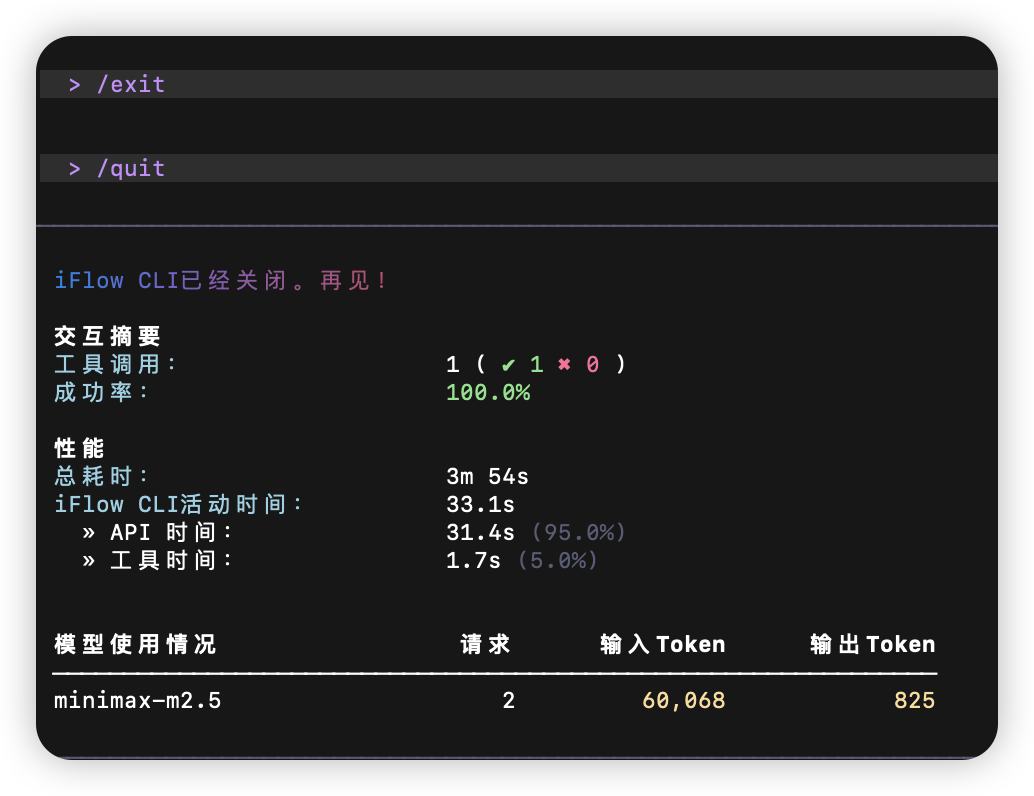Select the /exit command text

[x=131, y=85]
